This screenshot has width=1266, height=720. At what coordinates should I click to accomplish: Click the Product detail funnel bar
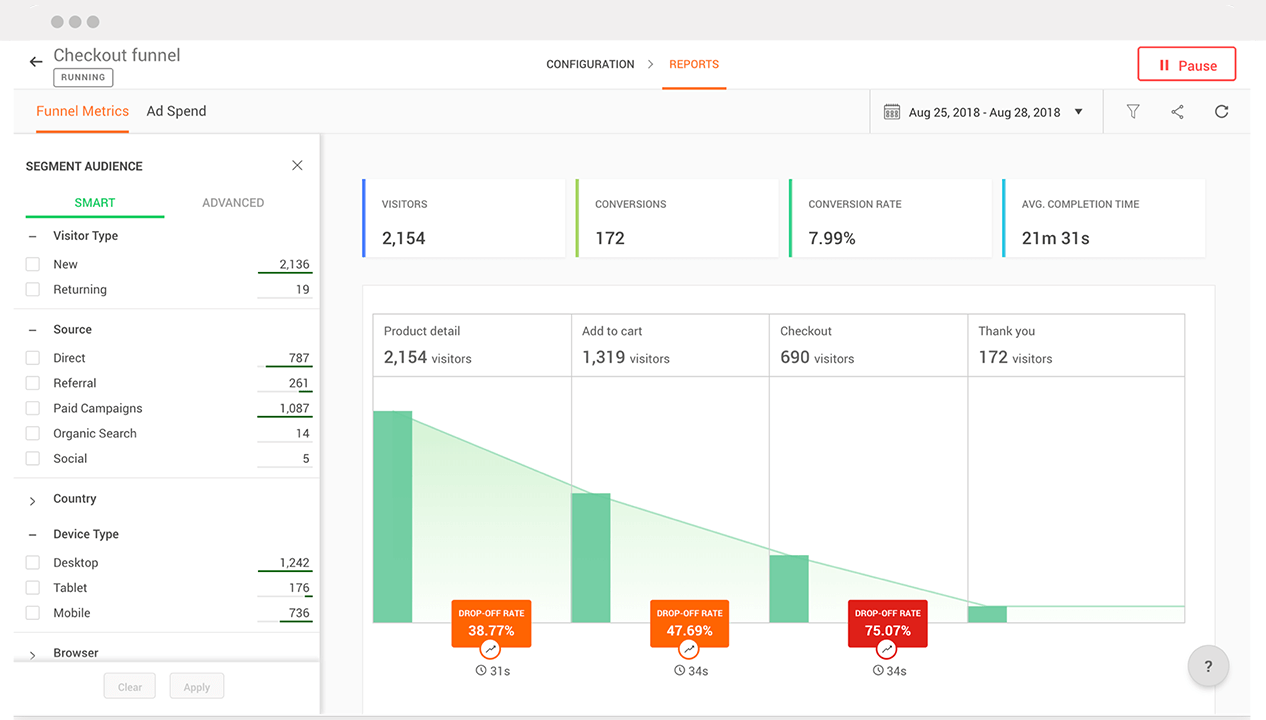coord(393,517)
